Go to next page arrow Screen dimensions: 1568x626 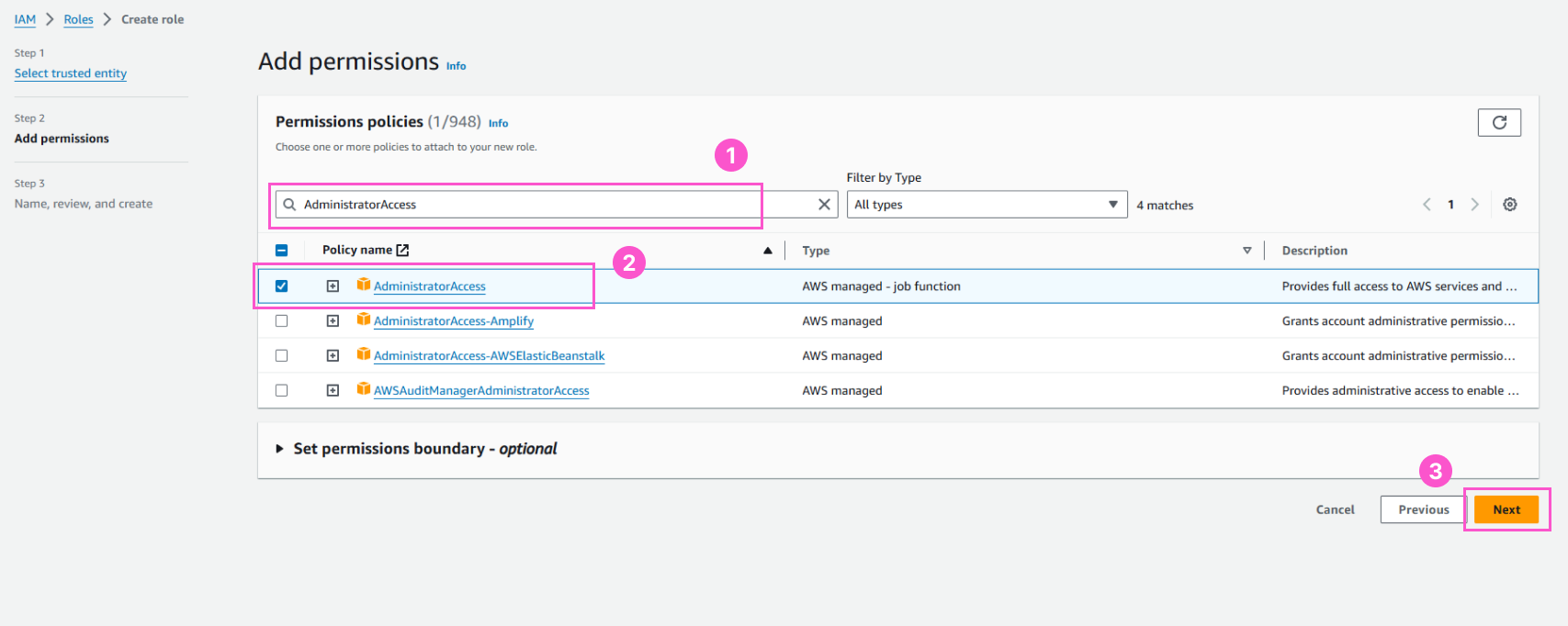pos(1474,205)
